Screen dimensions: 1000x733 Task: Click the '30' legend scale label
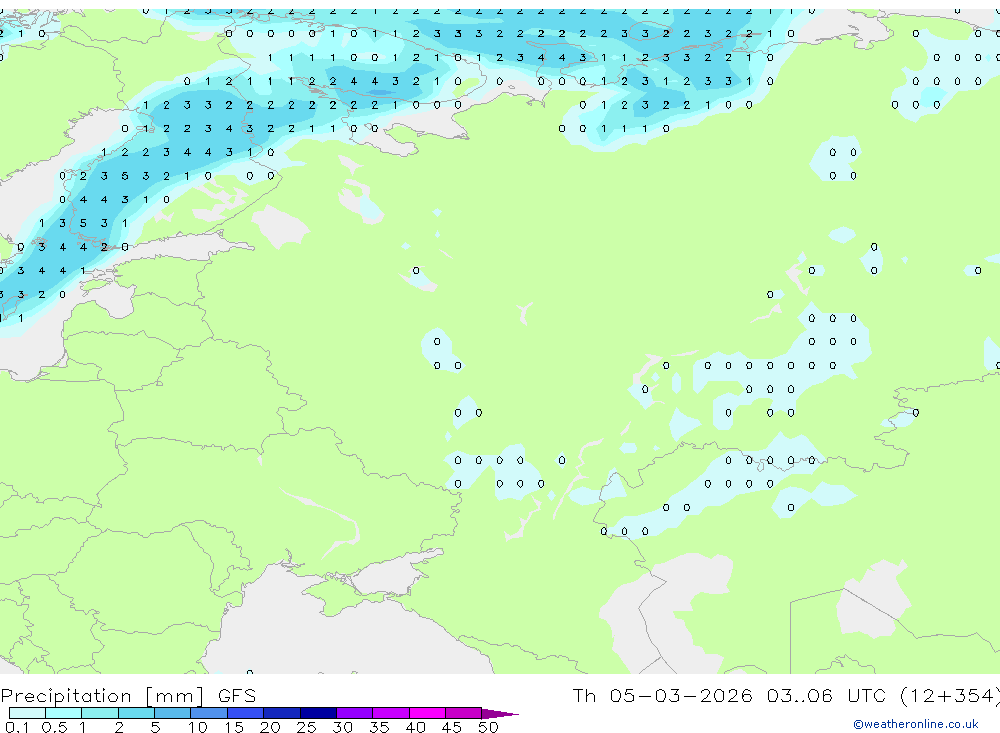click(x=342, y=727)
